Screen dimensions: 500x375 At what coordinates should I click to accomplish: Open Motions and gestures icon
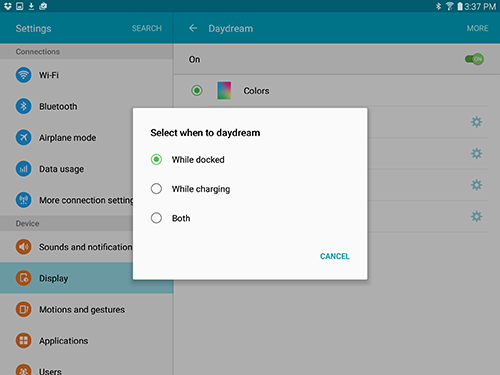coord(23,309)
